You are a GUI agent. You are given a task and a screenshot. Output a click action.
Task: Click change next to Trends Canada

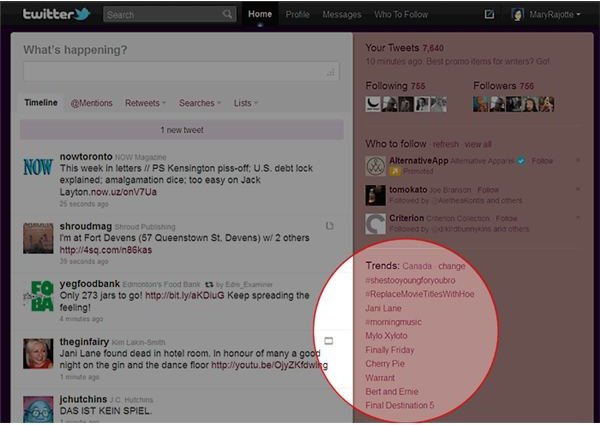pos(452,266)
